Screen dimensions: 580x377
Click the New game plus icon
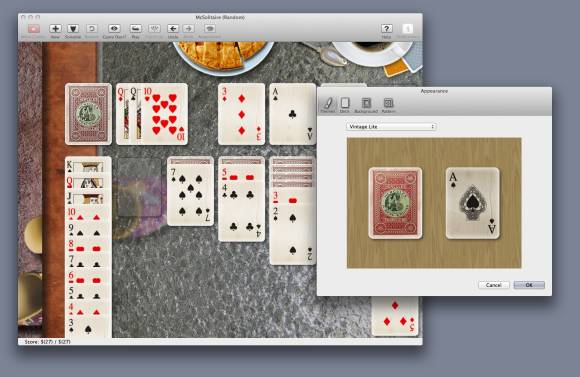coord(55,28)
